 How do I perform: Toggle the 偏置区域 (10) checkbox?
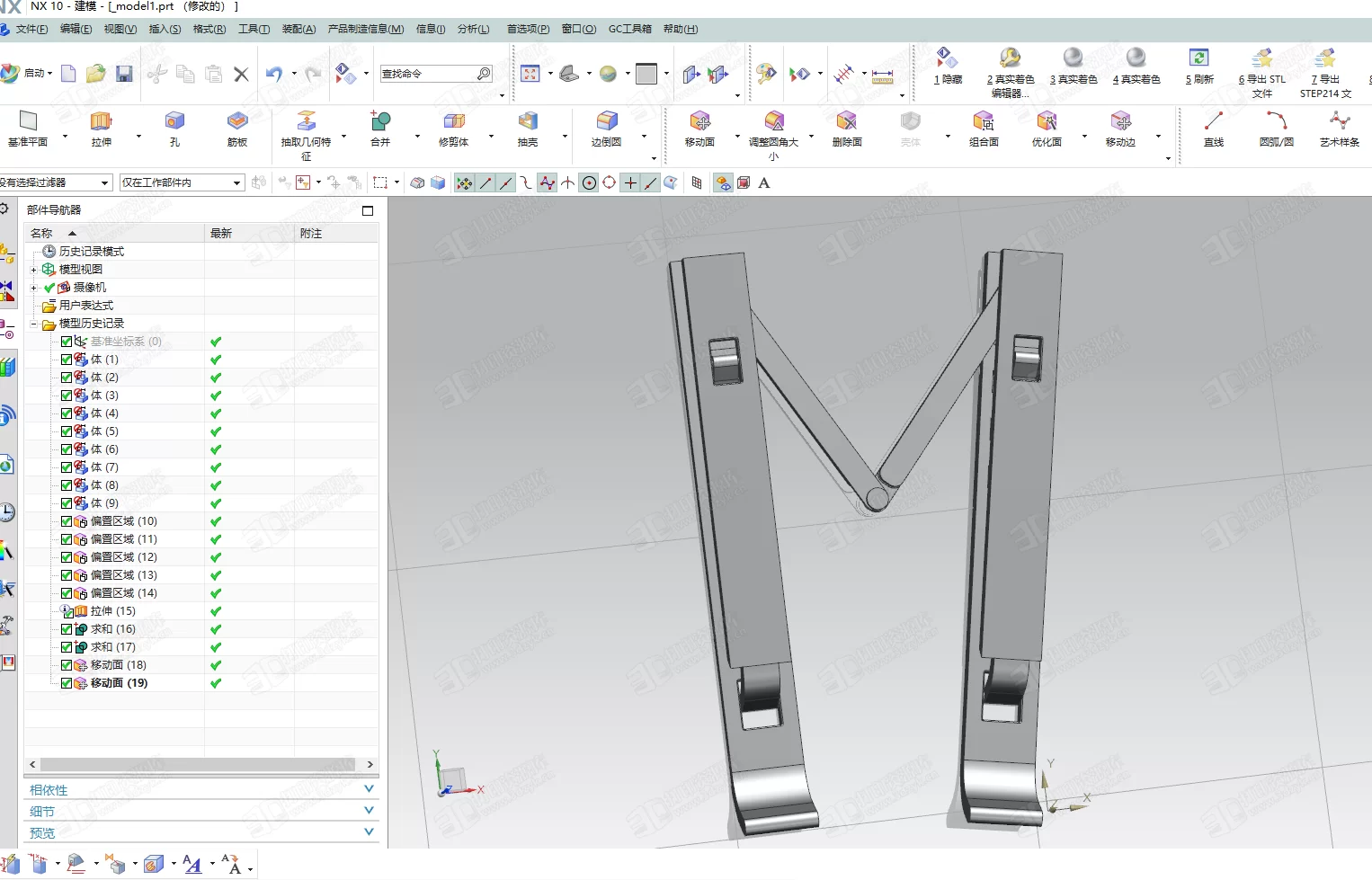click(x=67, y=521)
